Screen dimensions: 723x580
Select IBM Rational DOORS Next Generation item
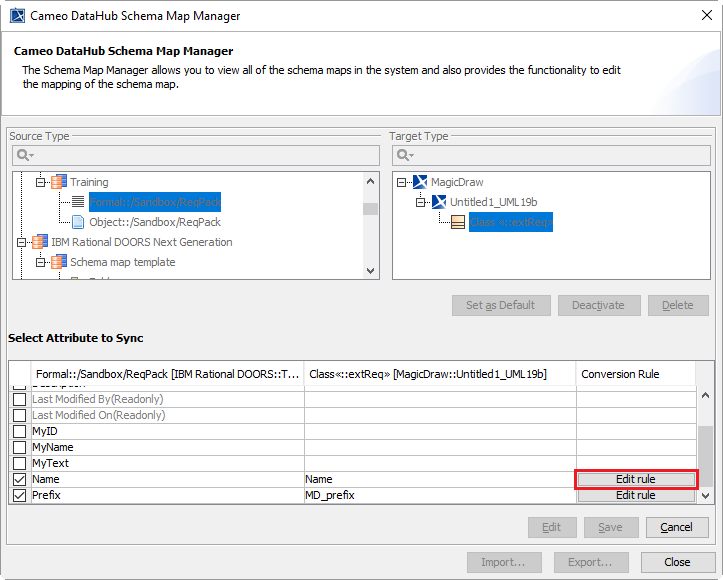pos(142,242)
